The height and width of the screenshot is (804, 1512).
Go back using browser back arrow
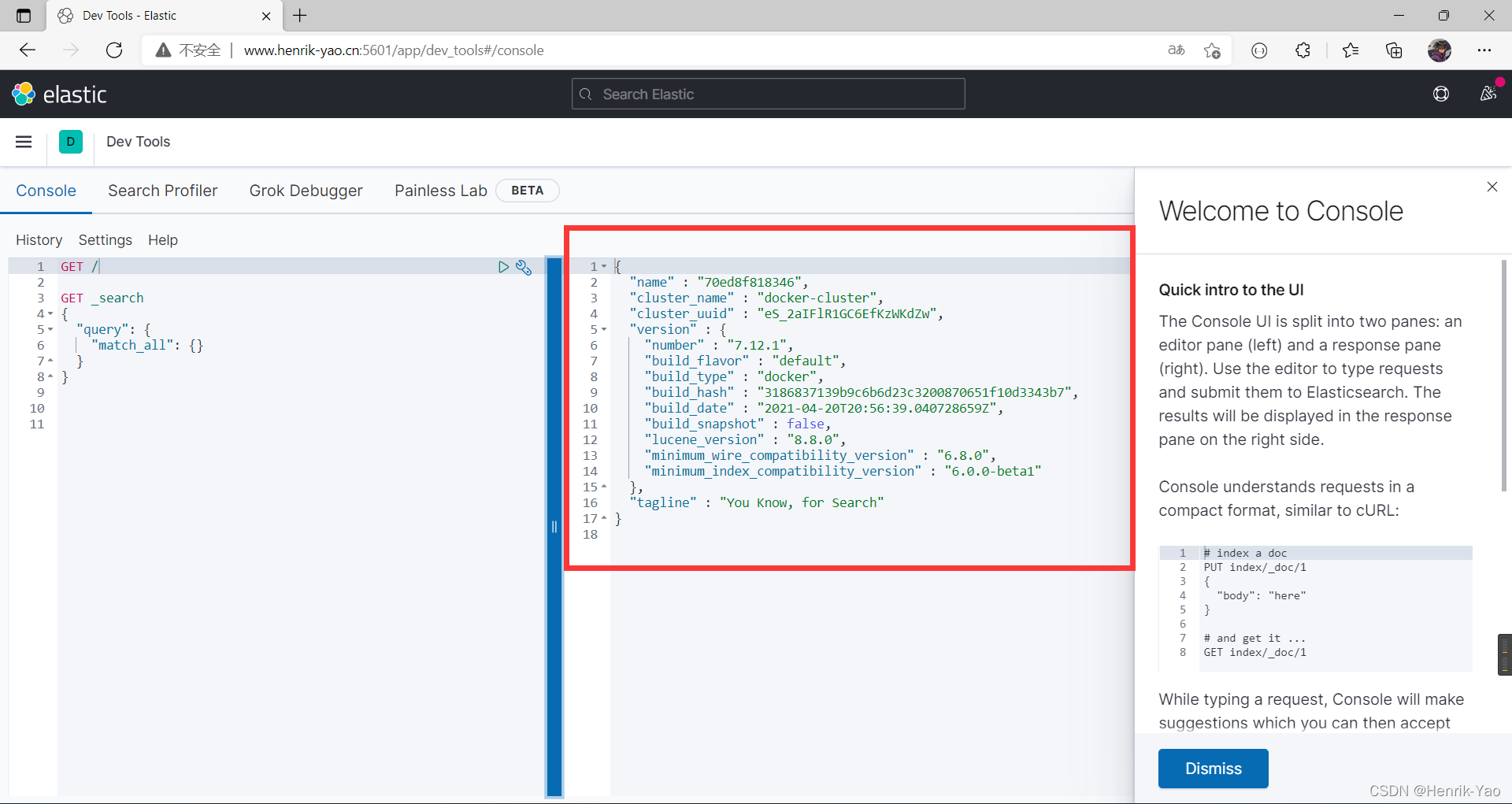pyautogui.click(x=28, y=50)
